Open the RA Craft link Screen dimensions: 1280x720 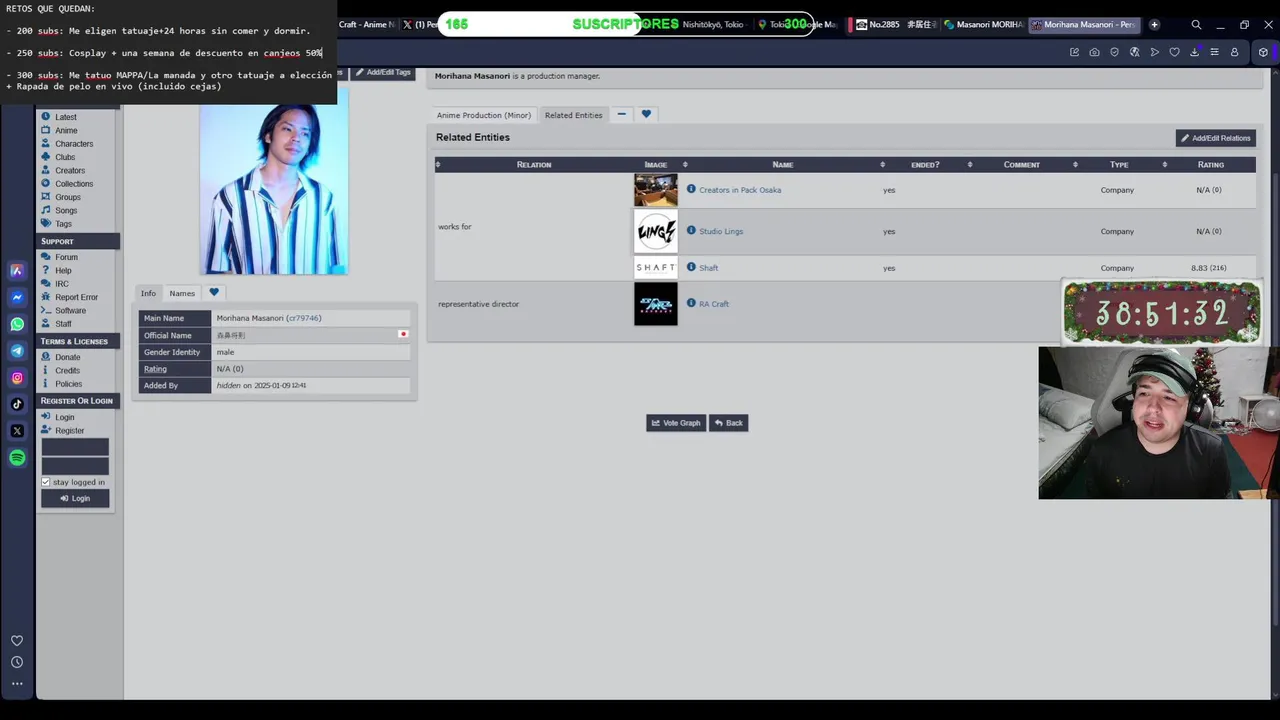point(714,304)
